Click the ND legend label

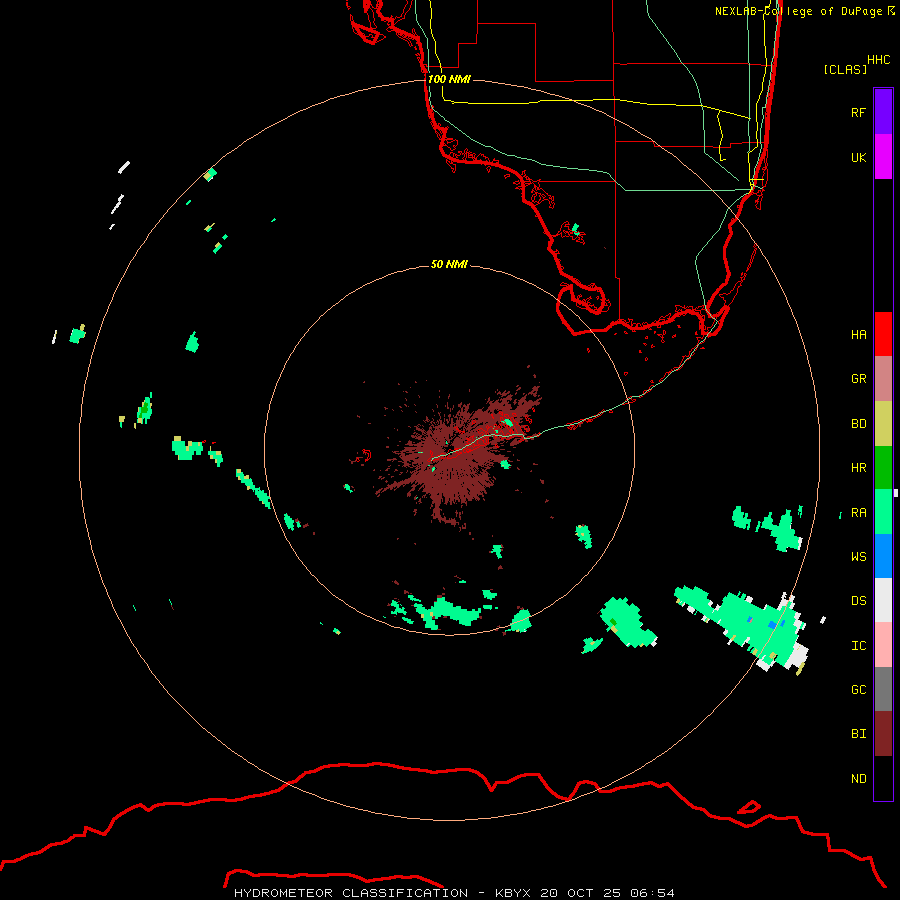[858, 779]
